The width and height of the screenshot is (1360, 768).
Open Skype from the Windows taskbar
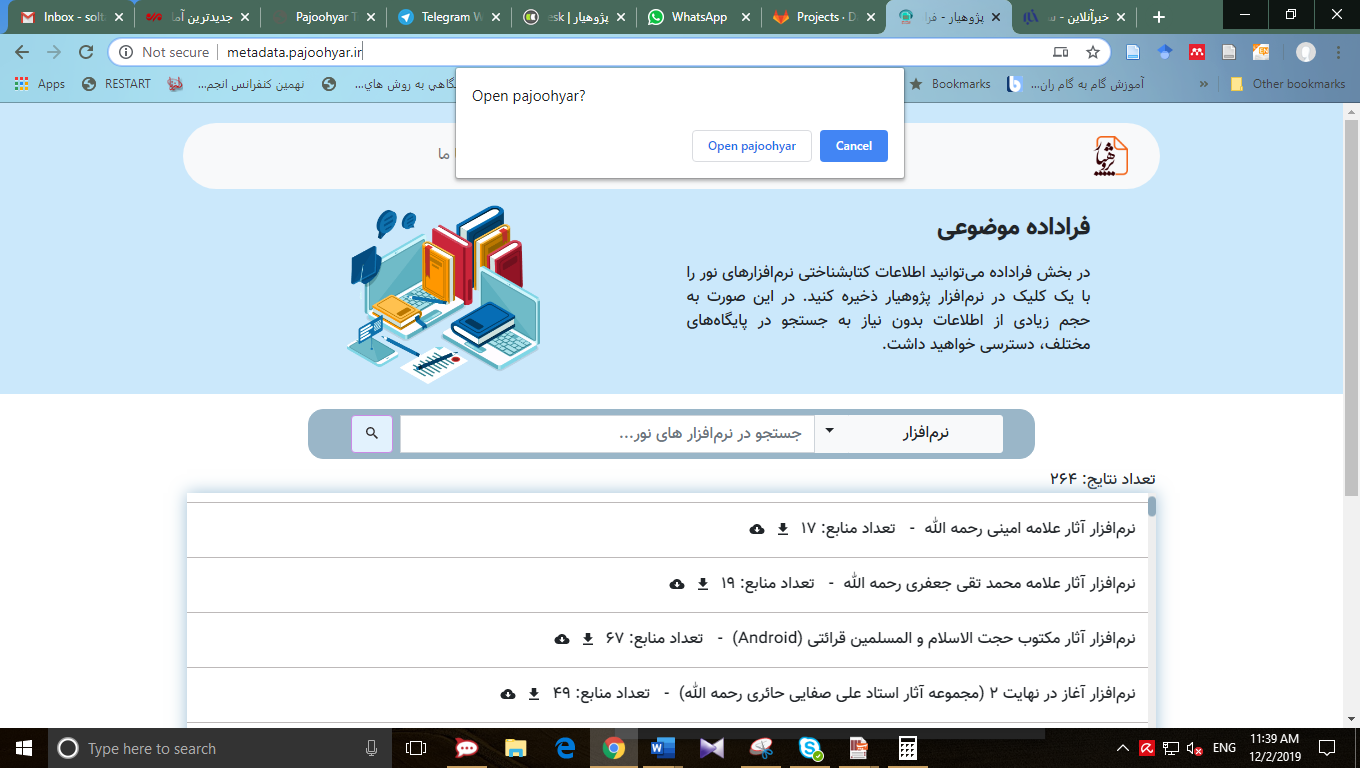pyautogui.click(x=811, y=748)
